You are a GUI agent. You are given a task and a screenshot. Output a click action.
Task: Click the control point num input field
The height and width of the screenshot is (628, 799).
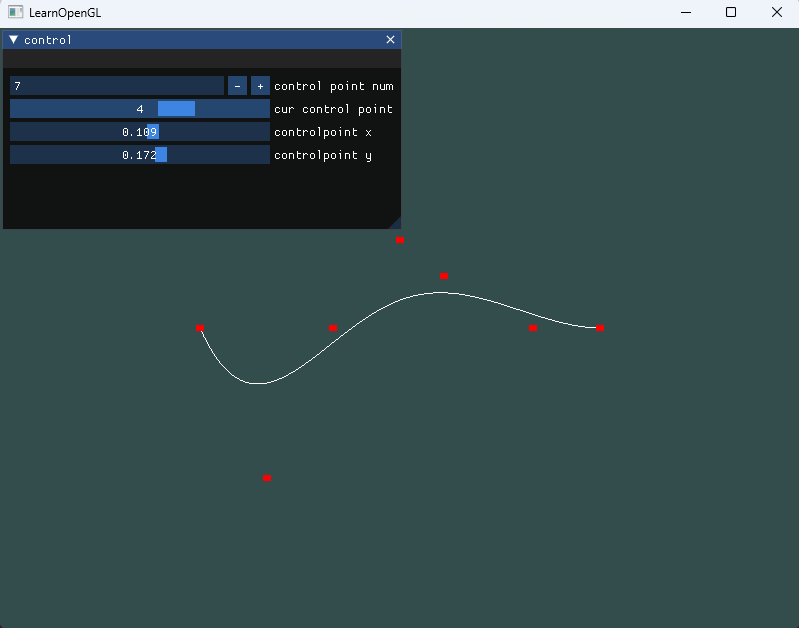pyautogui.click(x=117, y=86)
